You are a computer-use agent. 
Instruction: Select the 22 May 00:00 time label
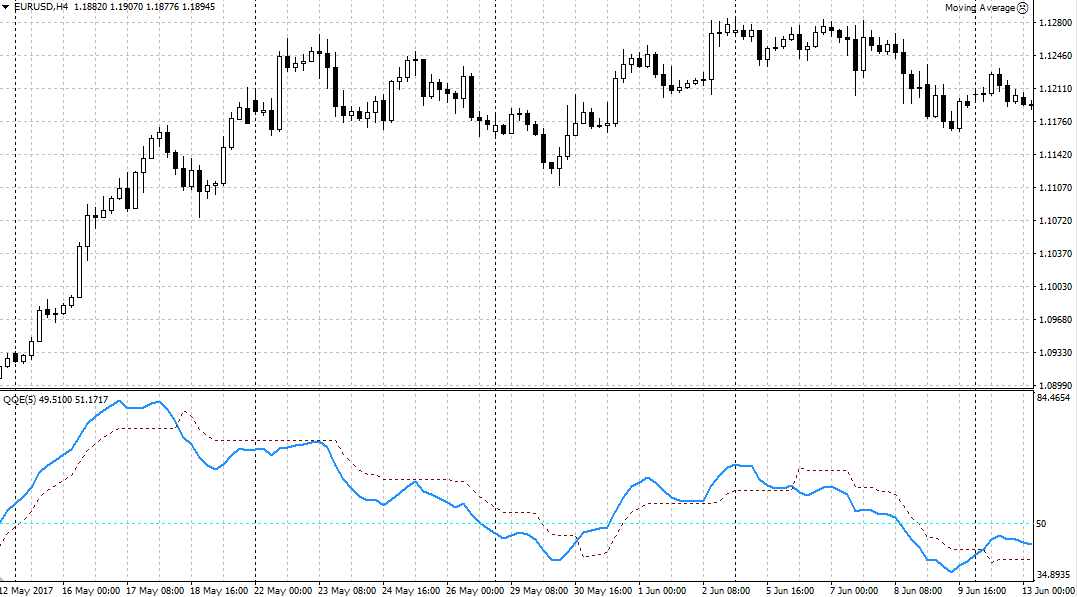click(x=284, y=590)
